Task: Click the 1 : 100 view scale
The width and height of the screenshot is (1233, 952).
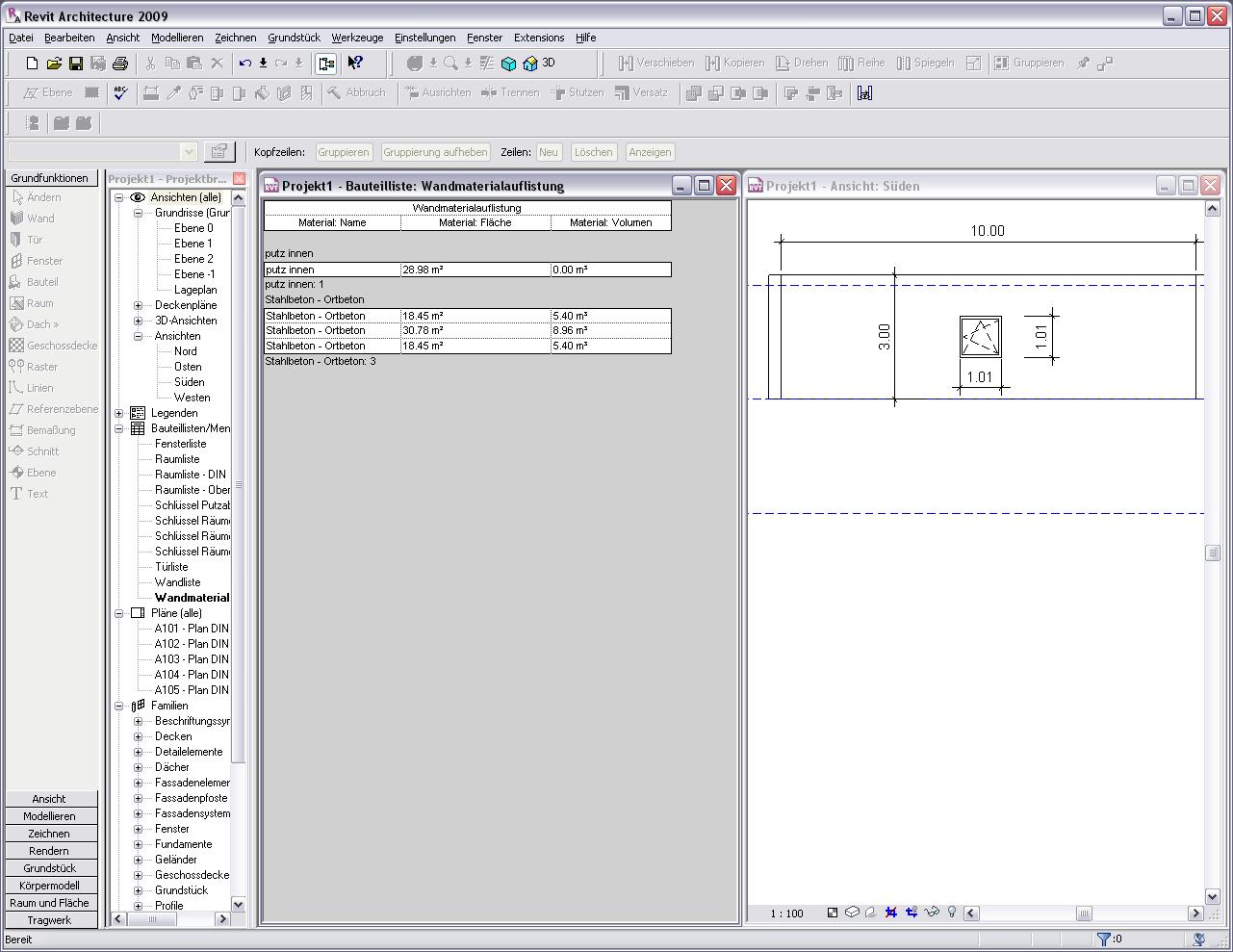Action: click(x=786, y=913)
